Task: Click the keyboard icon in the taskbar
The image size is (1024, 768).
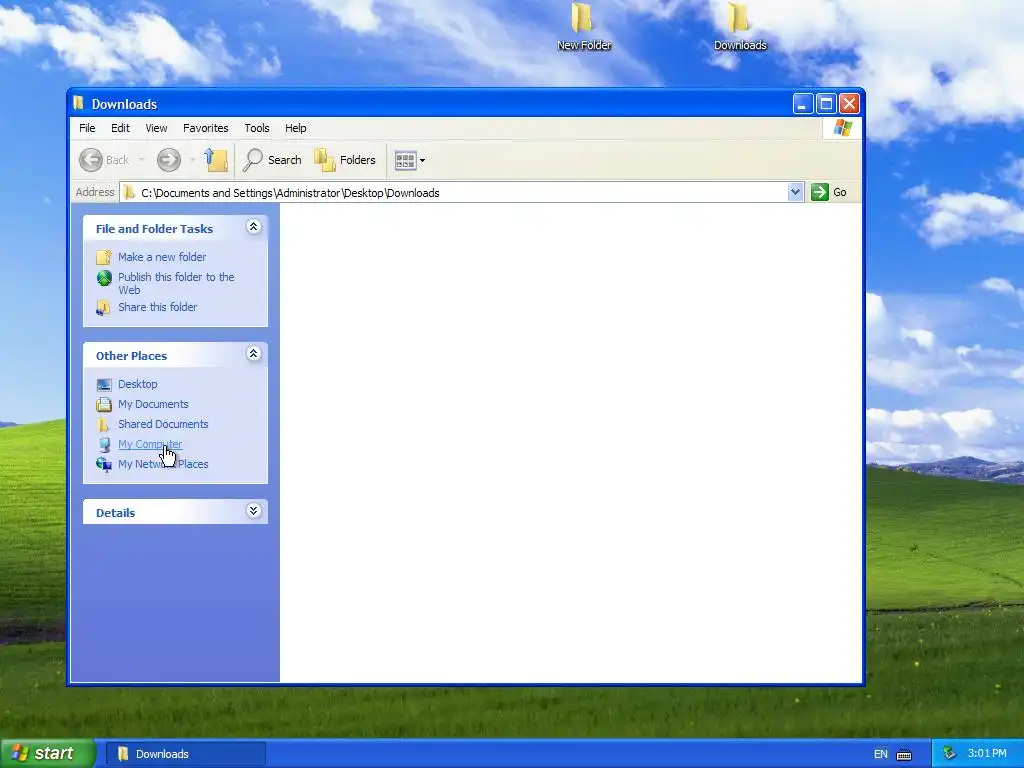Action: tap(904, 754)
